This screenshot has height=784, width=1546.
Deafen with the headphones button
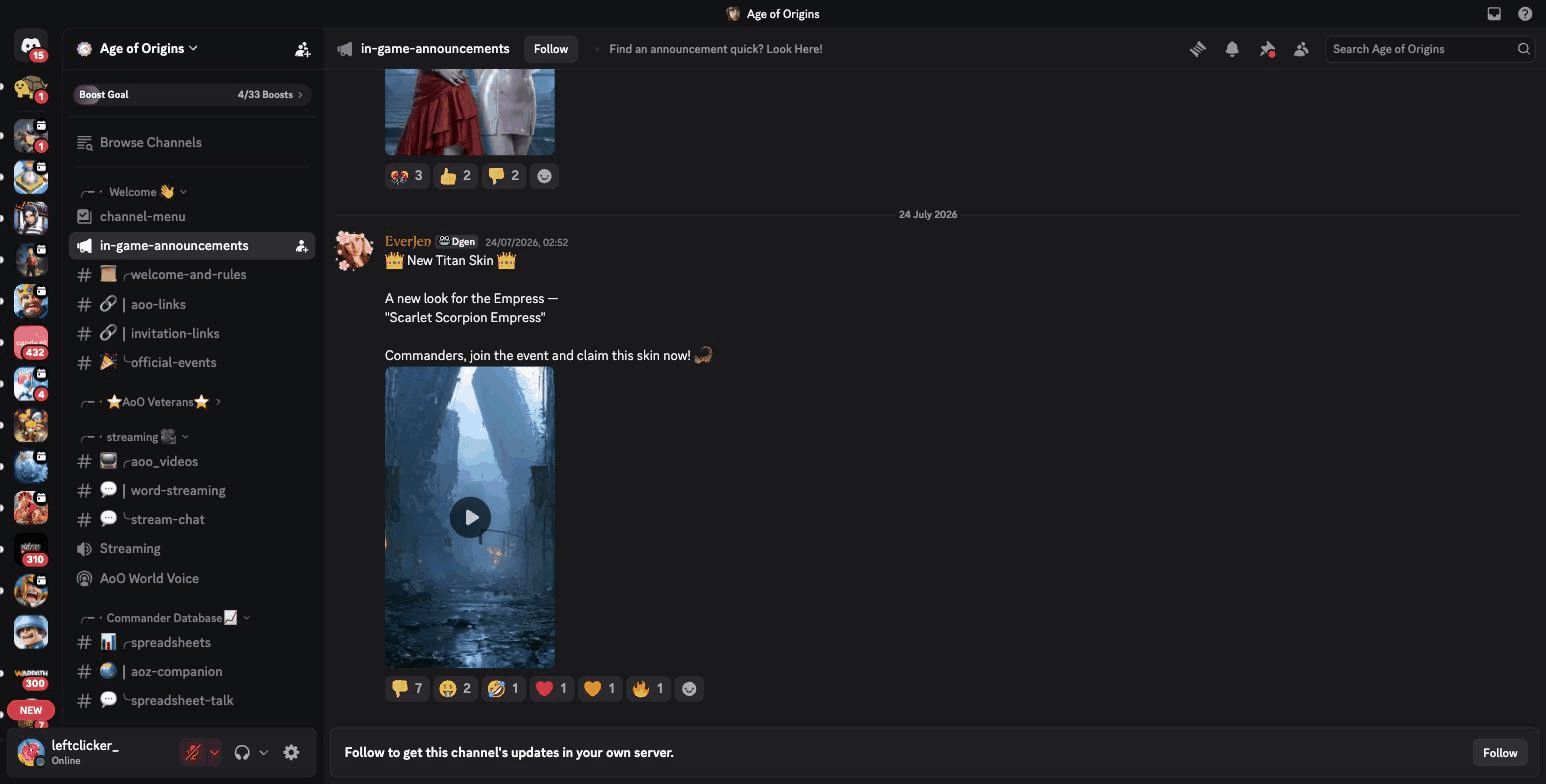[x=242, y=753]
